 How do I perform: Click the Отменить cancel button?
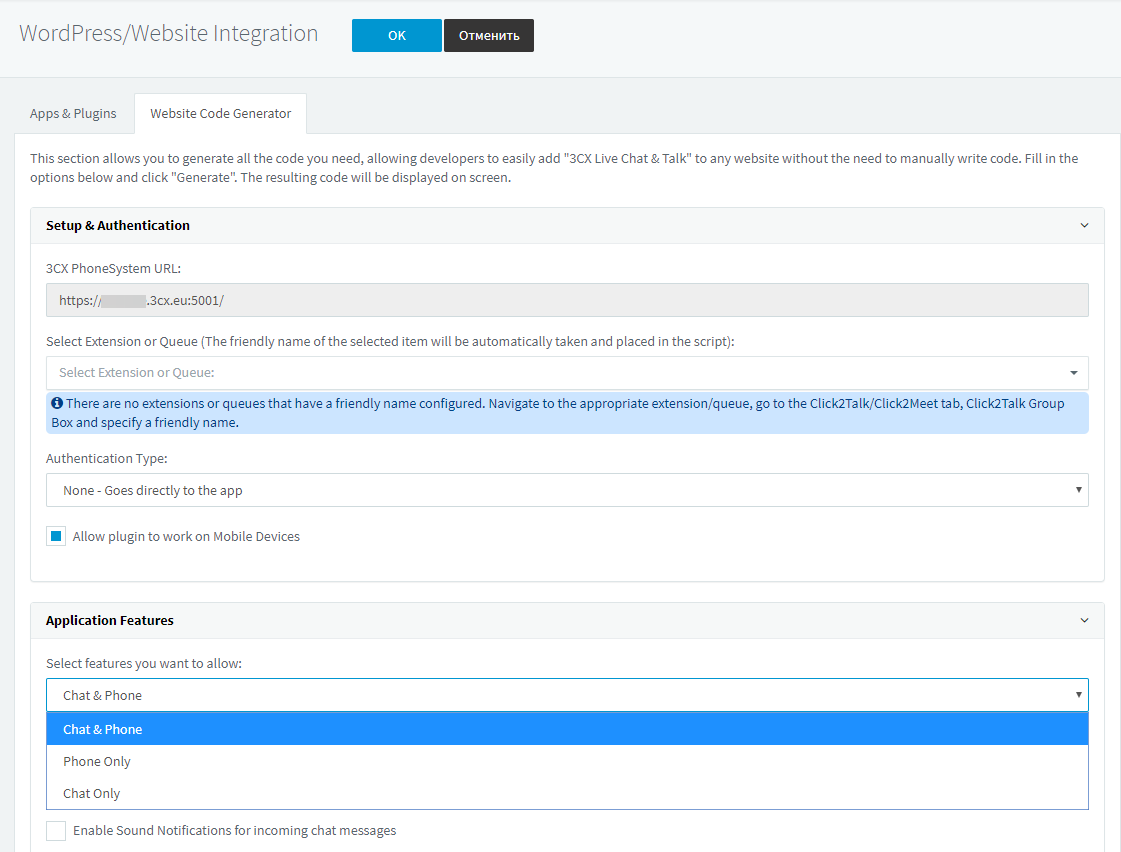[x=489, y=36]
